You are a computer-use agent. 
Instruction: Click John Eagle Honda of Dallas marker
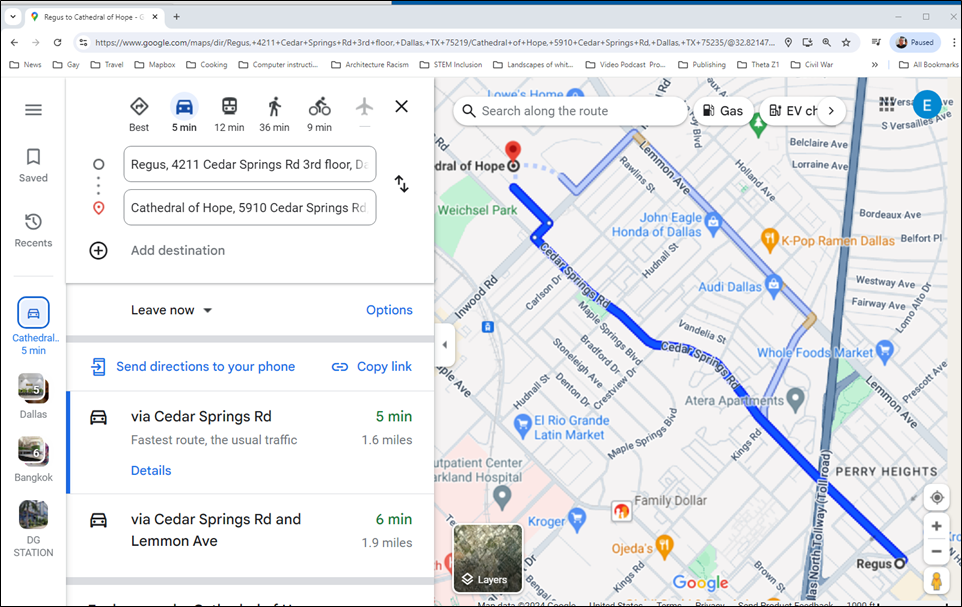pos(712,222)
